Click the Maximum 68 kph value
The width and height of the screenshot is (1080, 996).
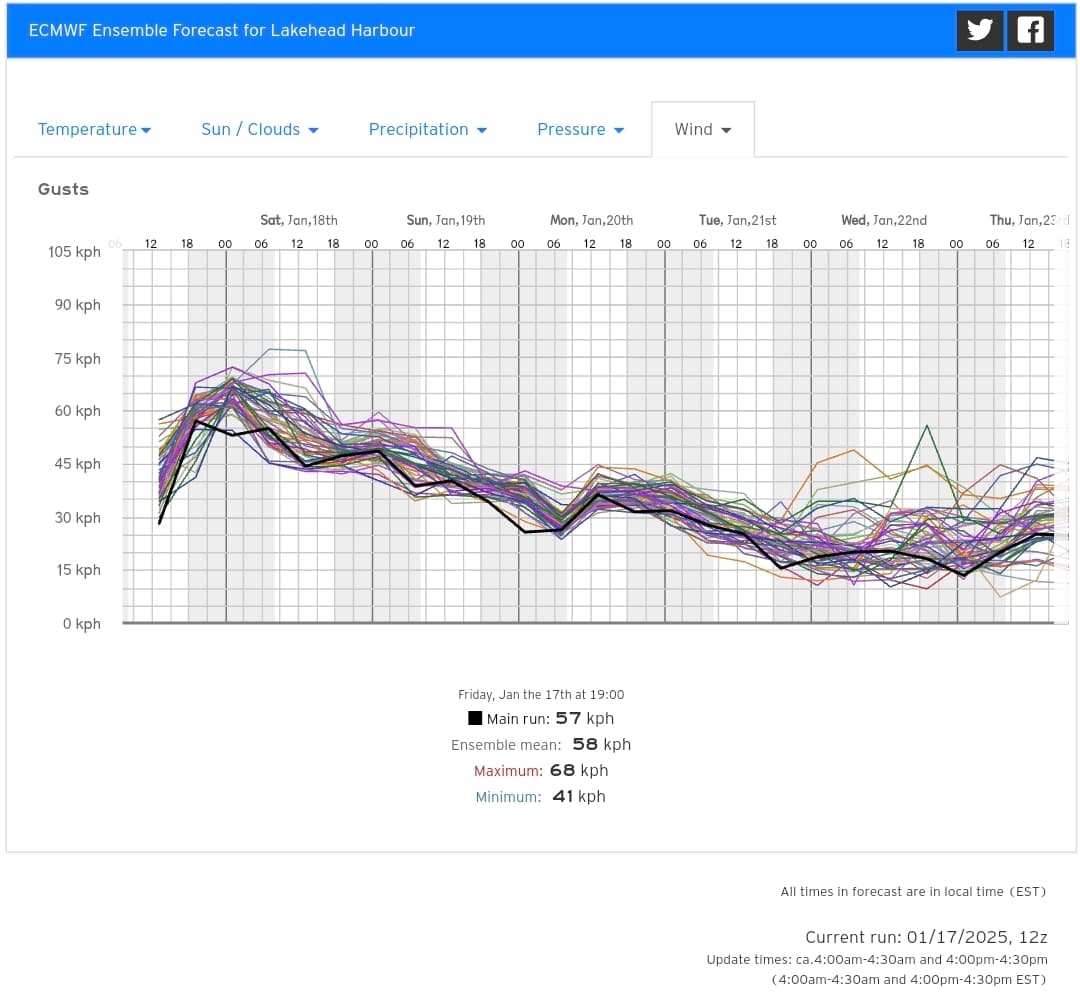coord(579,770)
